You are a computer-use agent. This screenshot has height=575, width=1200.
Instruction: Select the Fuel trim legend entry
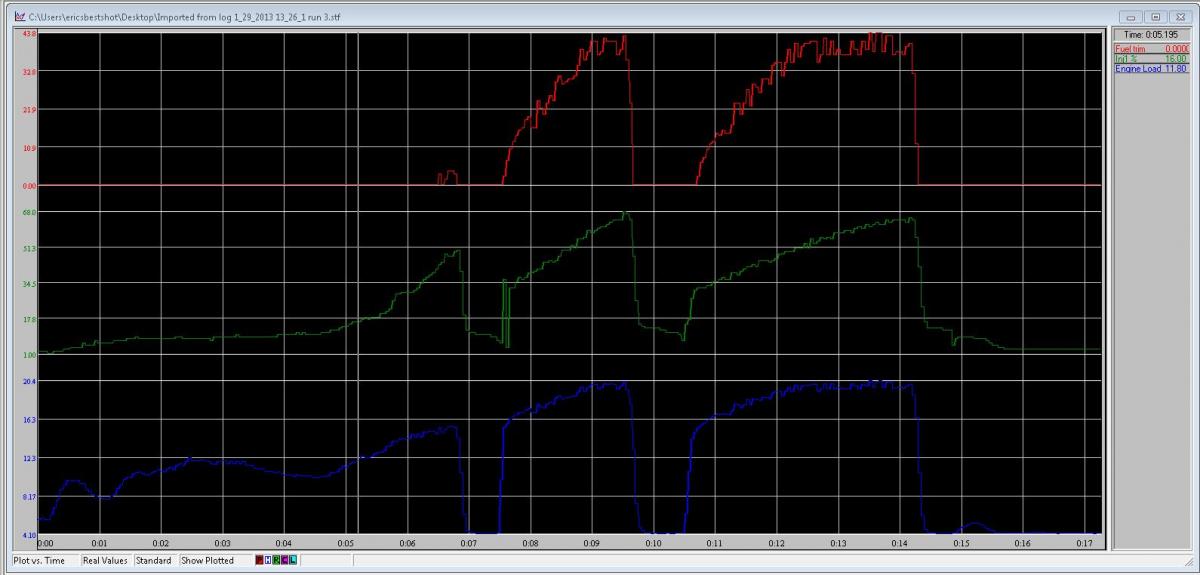coord(1150,48)
